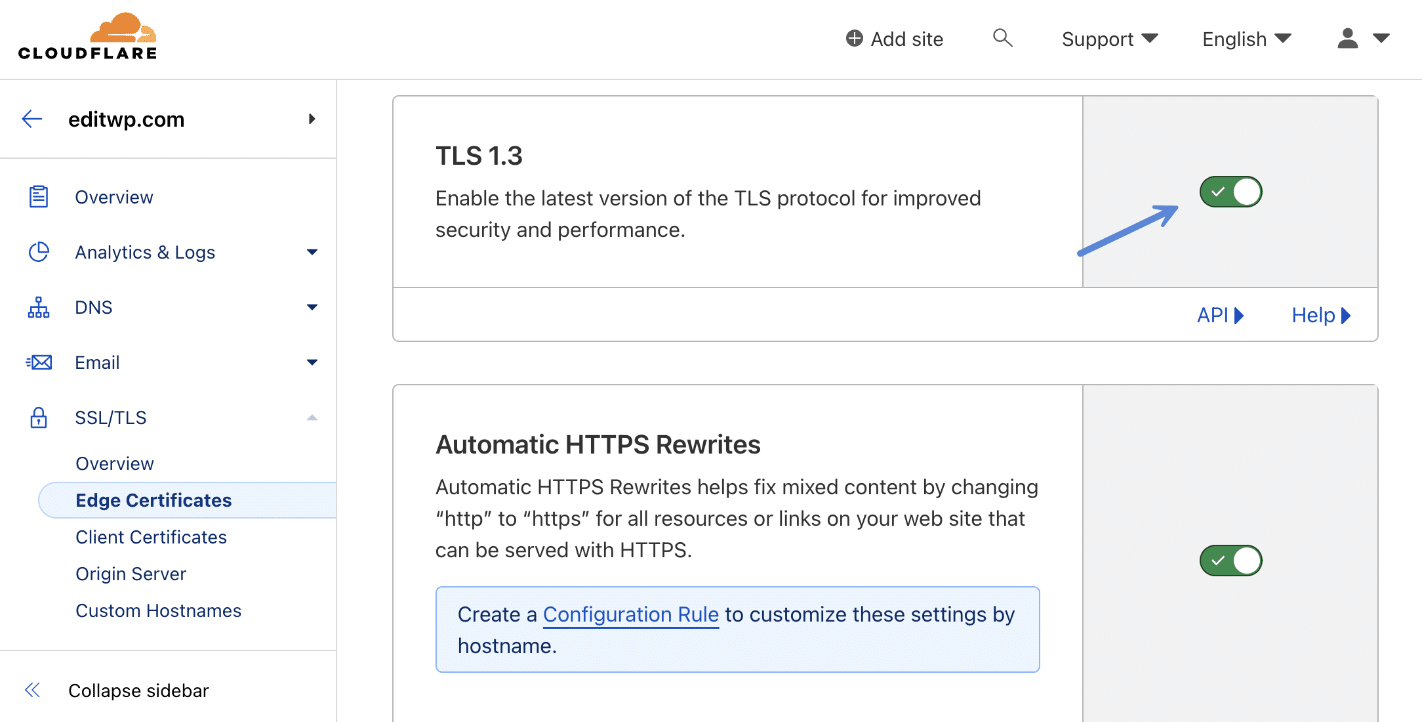The image size is (1422, 722).
Task: Click the account avatar dropdown
Action: (x=1362, y=38)
